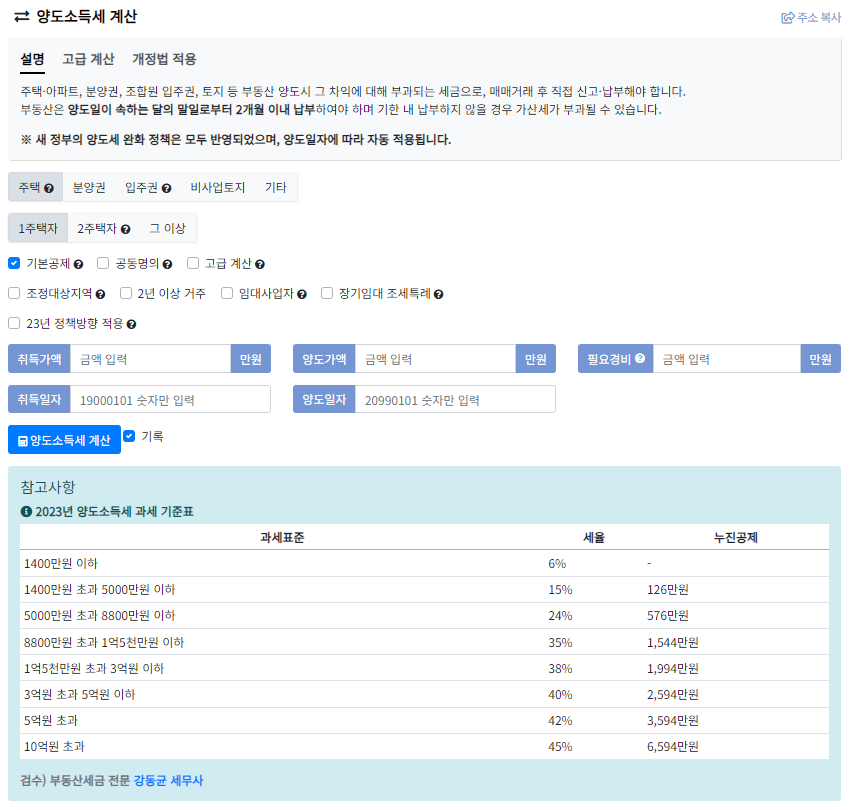Click the share icon next to 주소 복사
Viewport: 849px width, 810px height.
pos(787,18)
